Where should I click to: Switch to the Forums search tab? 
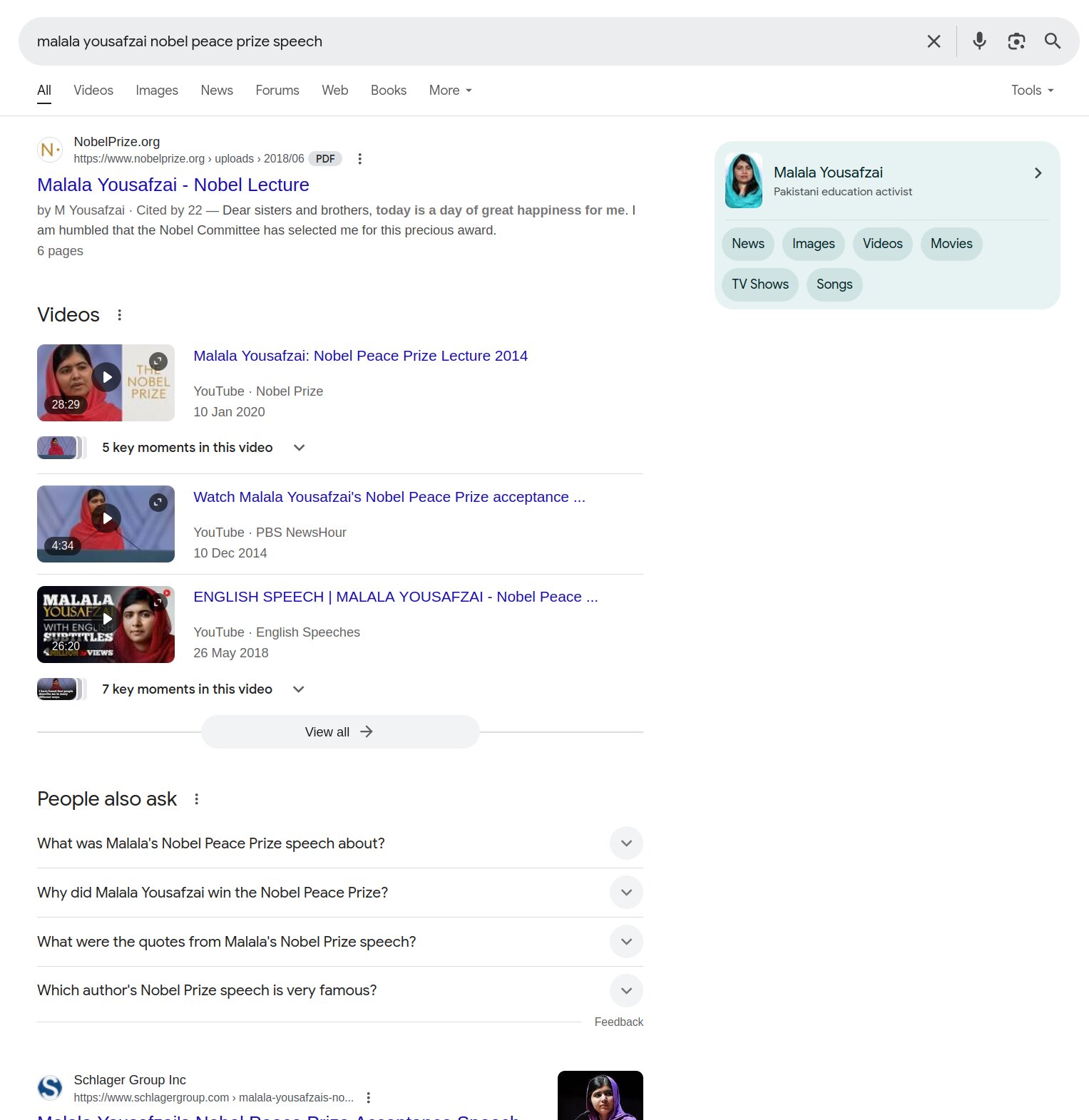click(277, 91)
